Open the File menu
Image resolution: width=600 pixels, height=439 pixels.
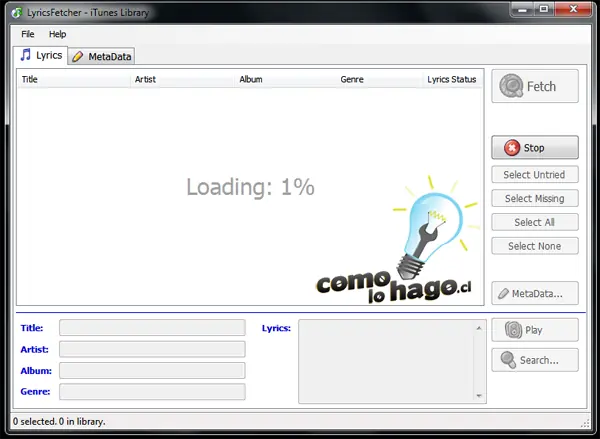(x=28, y=34)
